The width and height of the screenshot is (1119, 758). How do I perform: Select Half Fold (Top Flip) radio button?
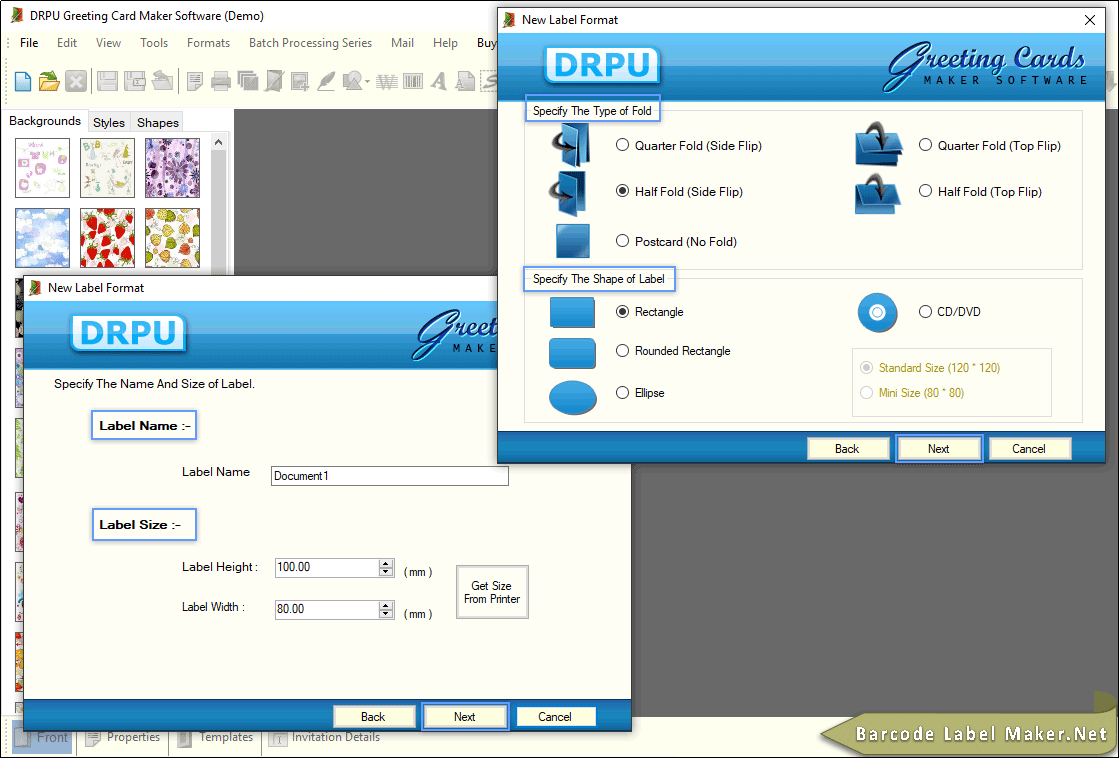click(x=926, y=191)
